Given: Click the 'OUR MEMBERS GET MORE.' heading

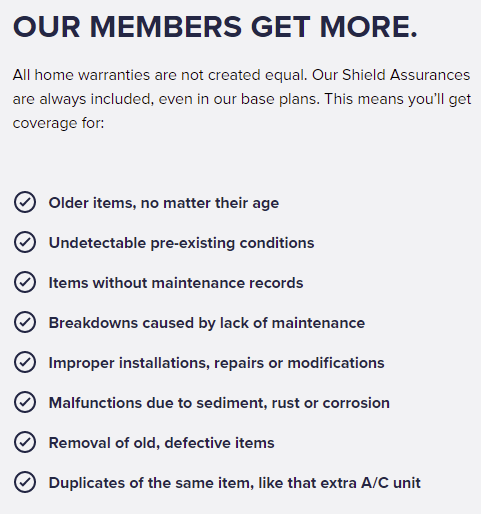Looking at the screenshot, I should click(x=215, y=27).
